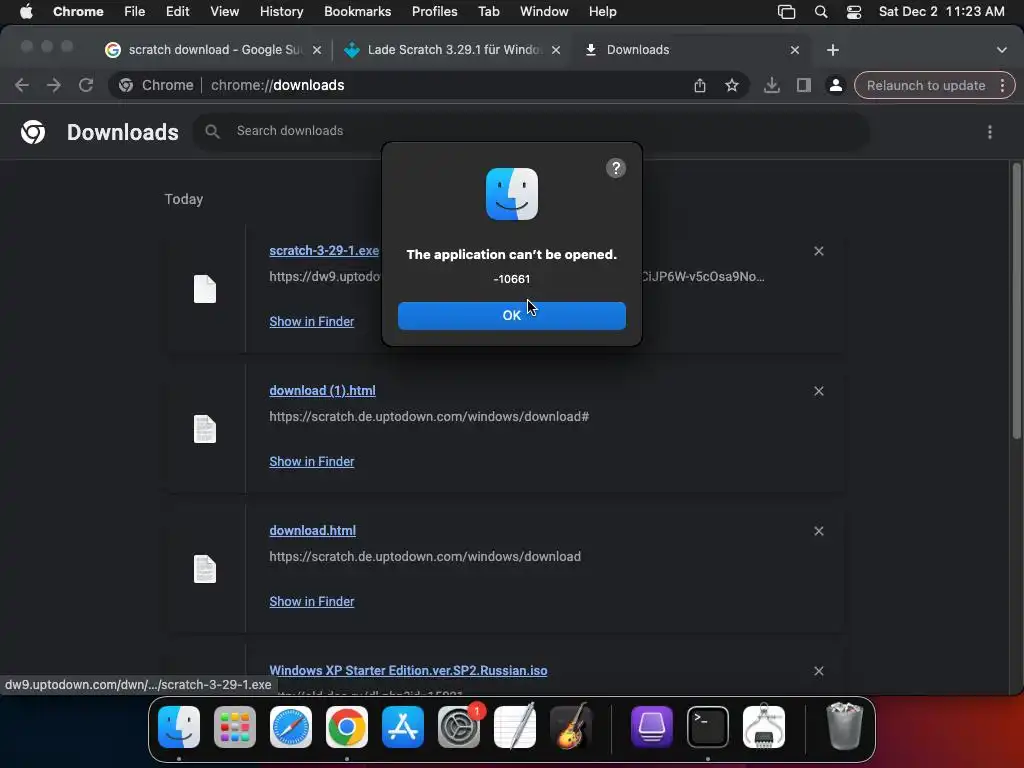Screen dimensions: 1024x768
Task: Launch GarageBand from the Dock
Action: coord(571,727)
